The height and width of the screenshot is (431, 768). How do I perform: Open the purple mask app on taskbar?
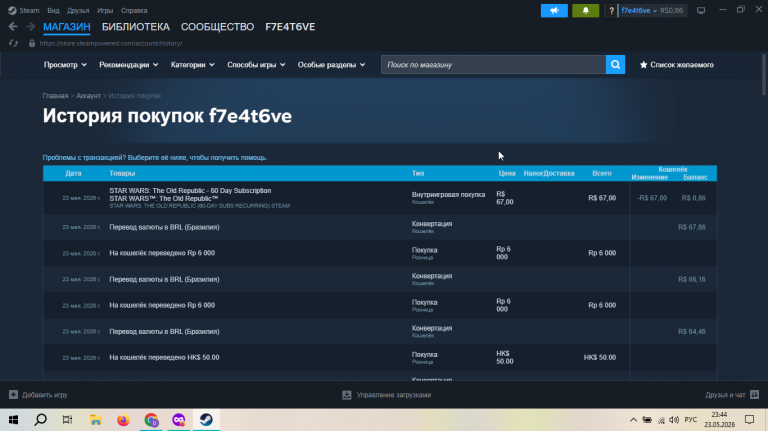coord(179,420)
